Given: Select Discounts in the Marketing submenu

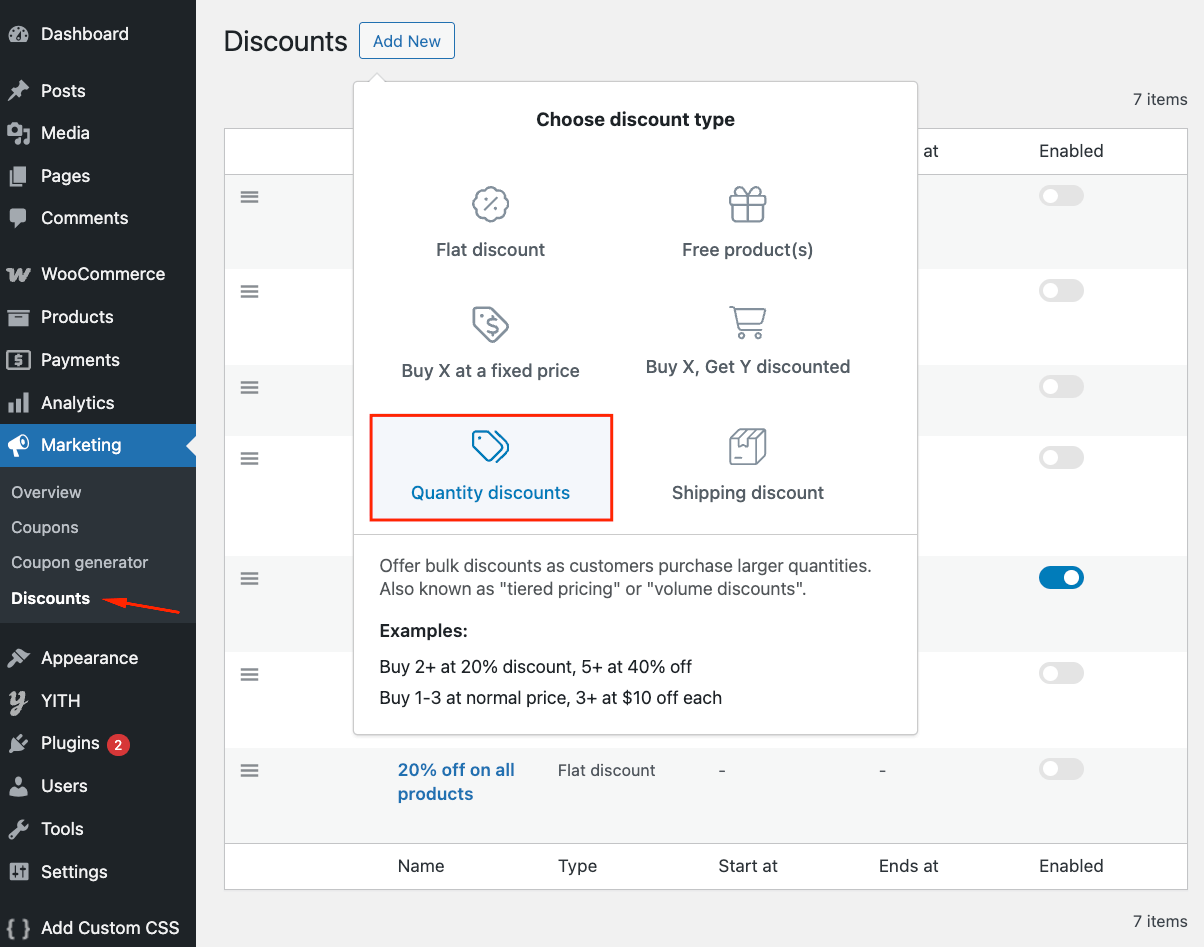Looking at the screenshot, I should (x=50, y=598).
